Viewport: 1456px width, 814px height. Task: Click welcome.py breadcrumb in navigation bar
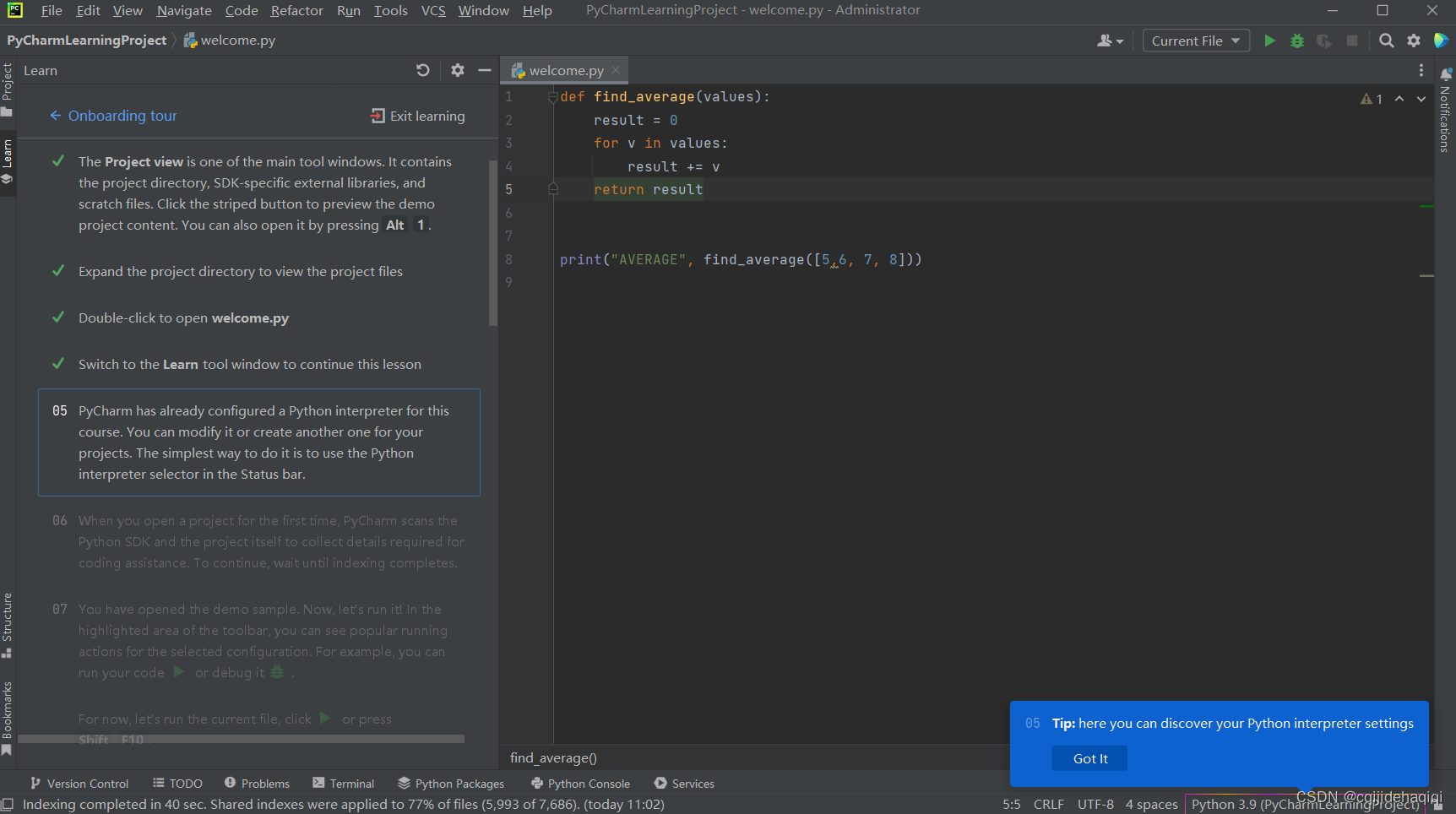coord(230,40)
